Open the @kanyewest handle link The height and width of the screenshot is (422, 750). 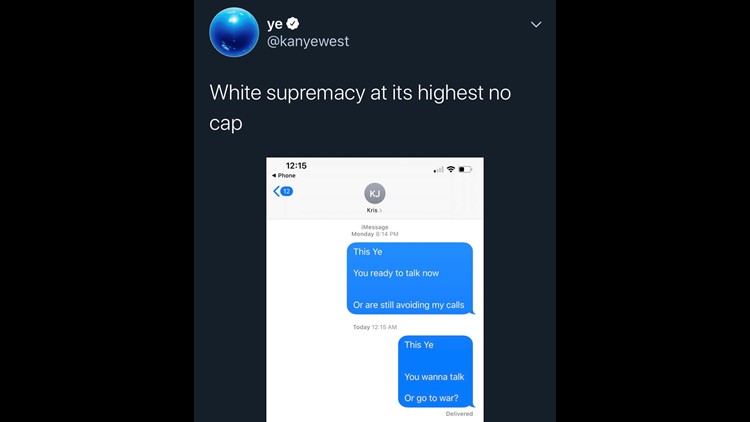[308, 42]
